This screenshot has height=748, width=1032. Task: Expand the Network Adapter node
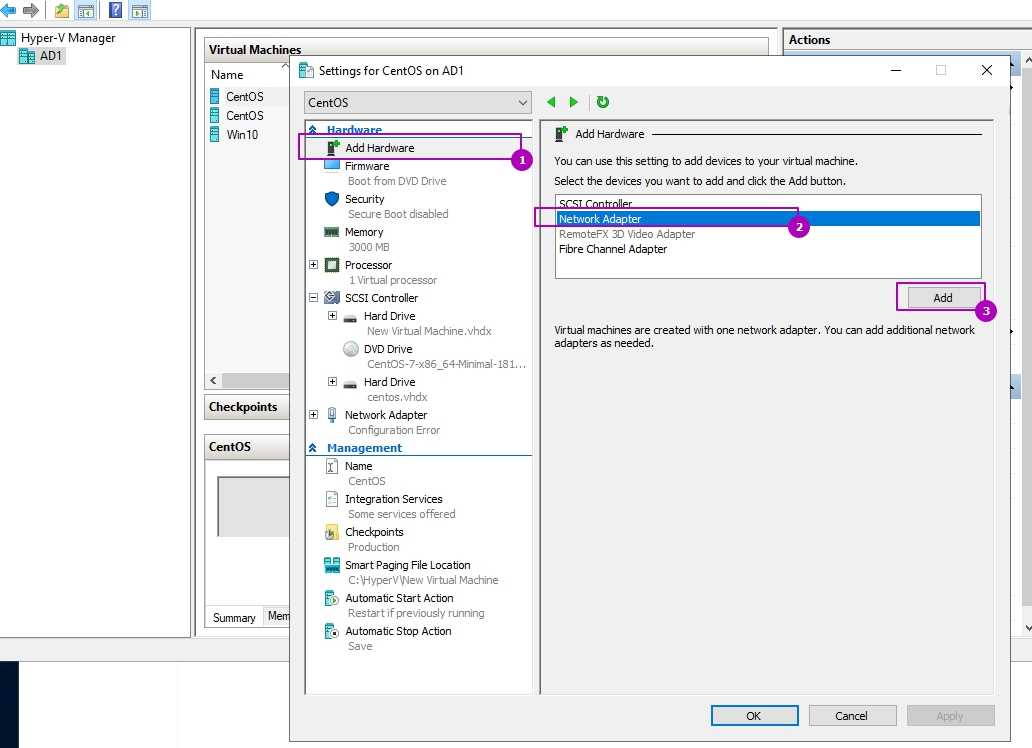tap(314, 415)
